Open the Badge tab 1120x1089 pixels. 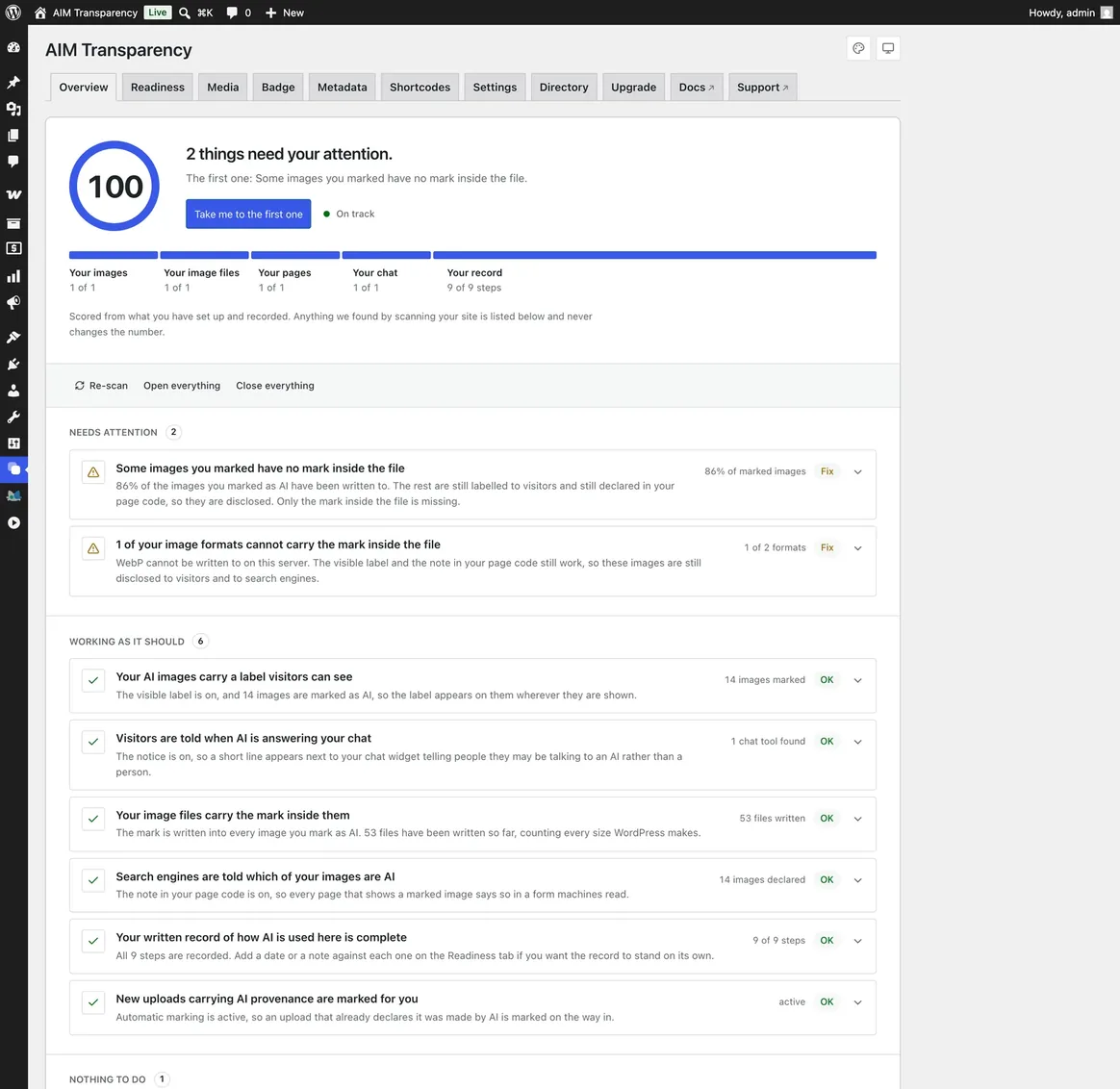point(278,88)
